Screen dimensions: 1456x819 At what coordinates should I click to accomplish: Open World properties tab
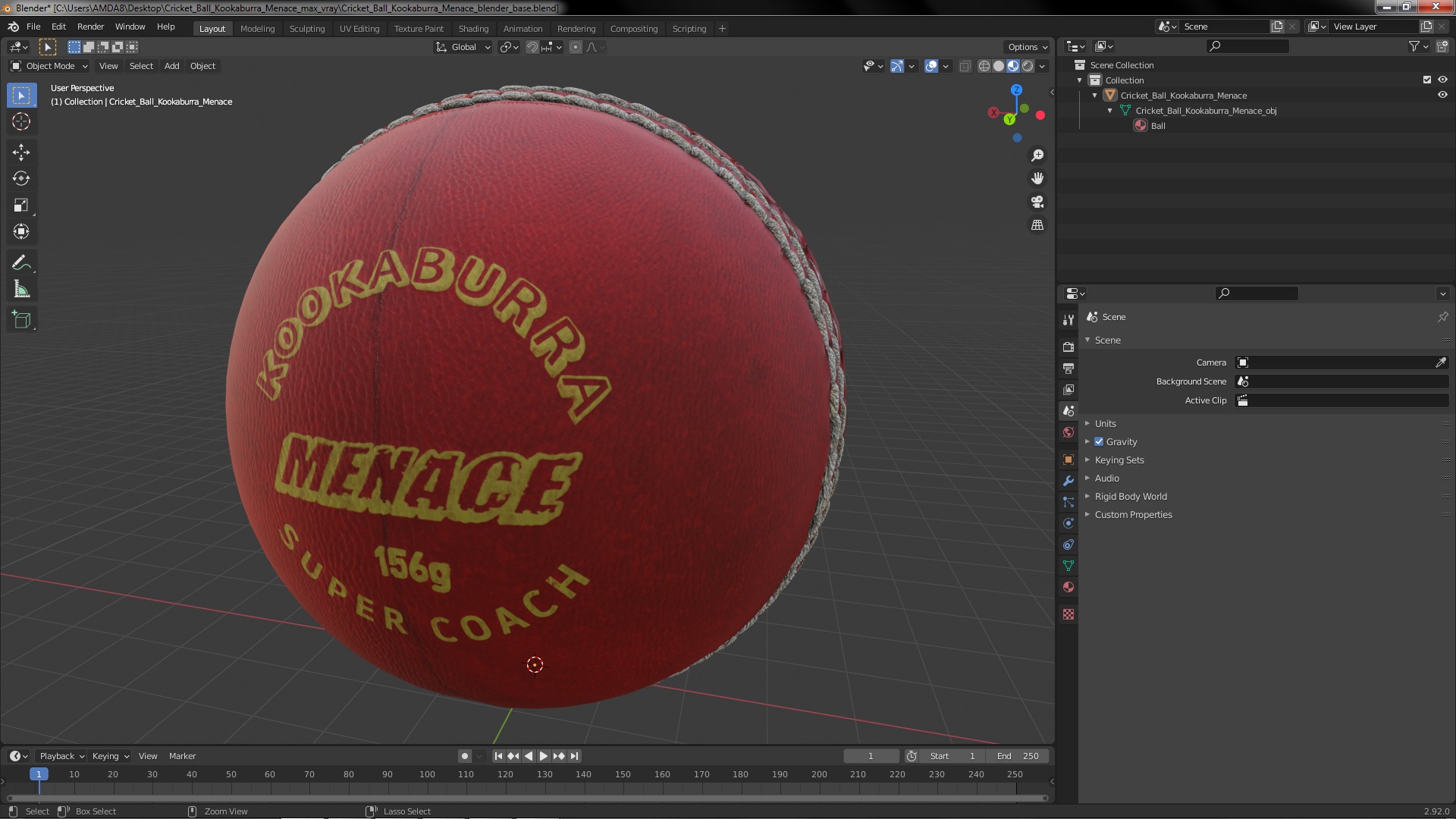(x=1068, y=432)
